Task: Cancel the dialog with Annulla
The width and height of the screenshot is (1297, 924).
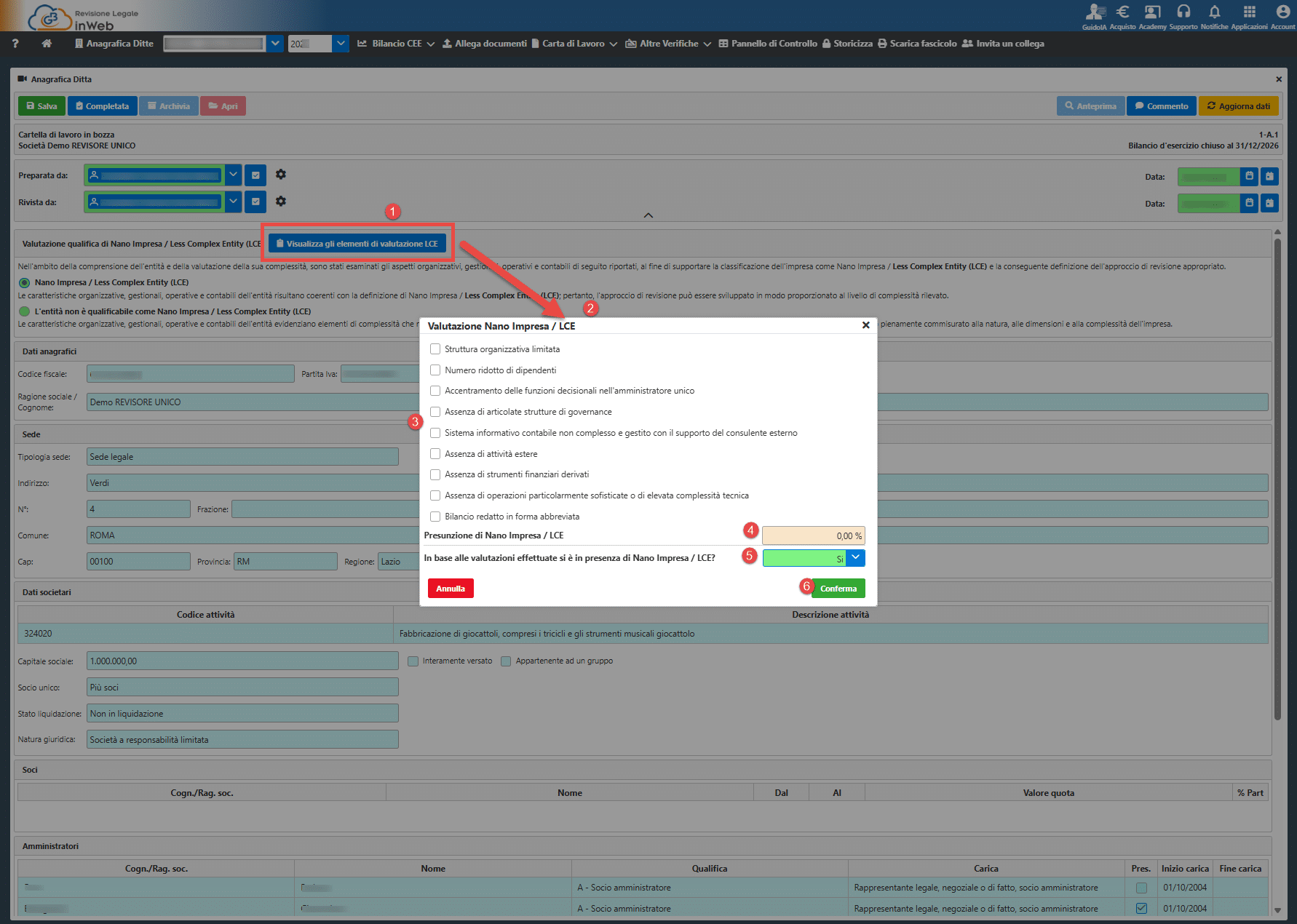Action: pos(451,589)
